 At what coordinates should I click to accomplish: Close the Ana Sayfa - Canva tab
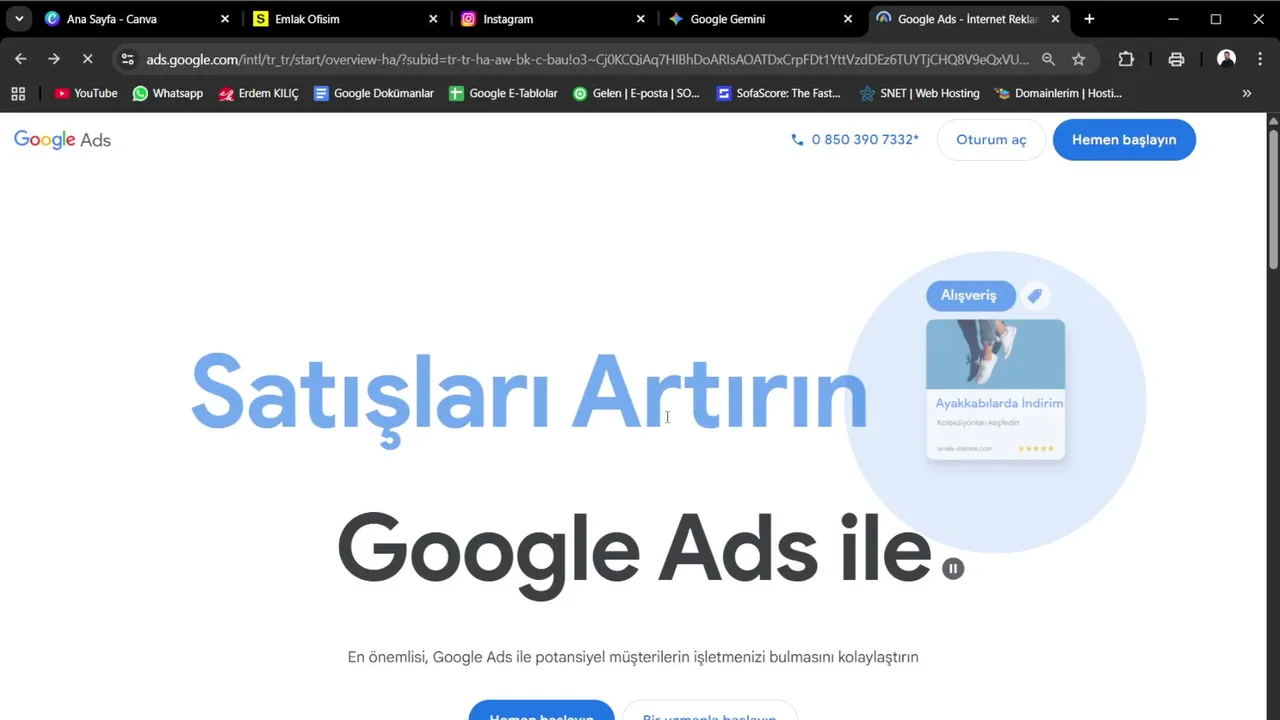[225, 19]
